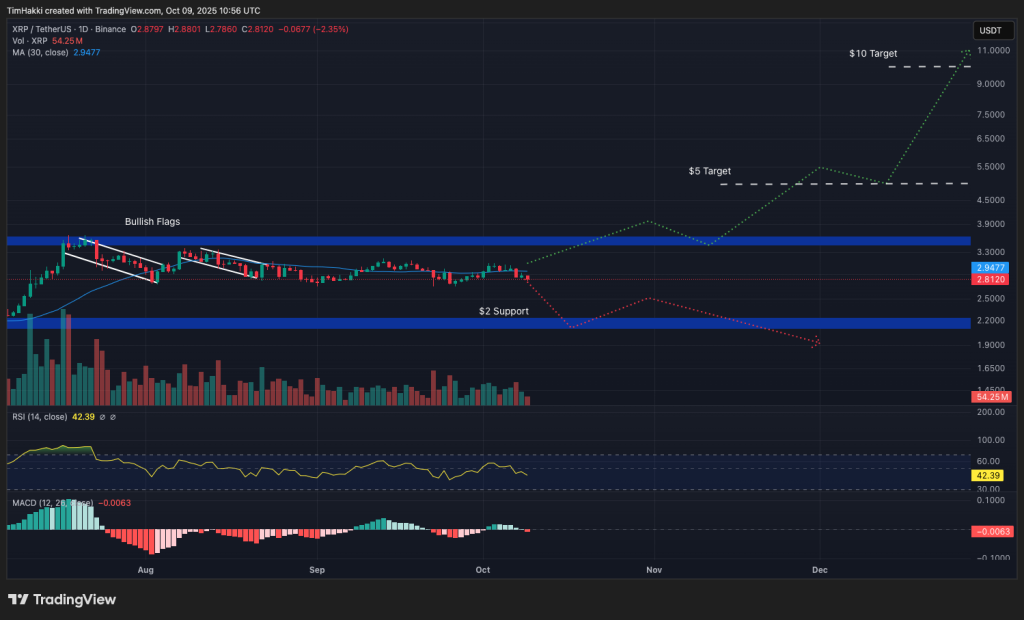This screenshot has height=620, width=1024.
Task: Click the second ∅ symbol beside RSI value
Action: point(113,417)
